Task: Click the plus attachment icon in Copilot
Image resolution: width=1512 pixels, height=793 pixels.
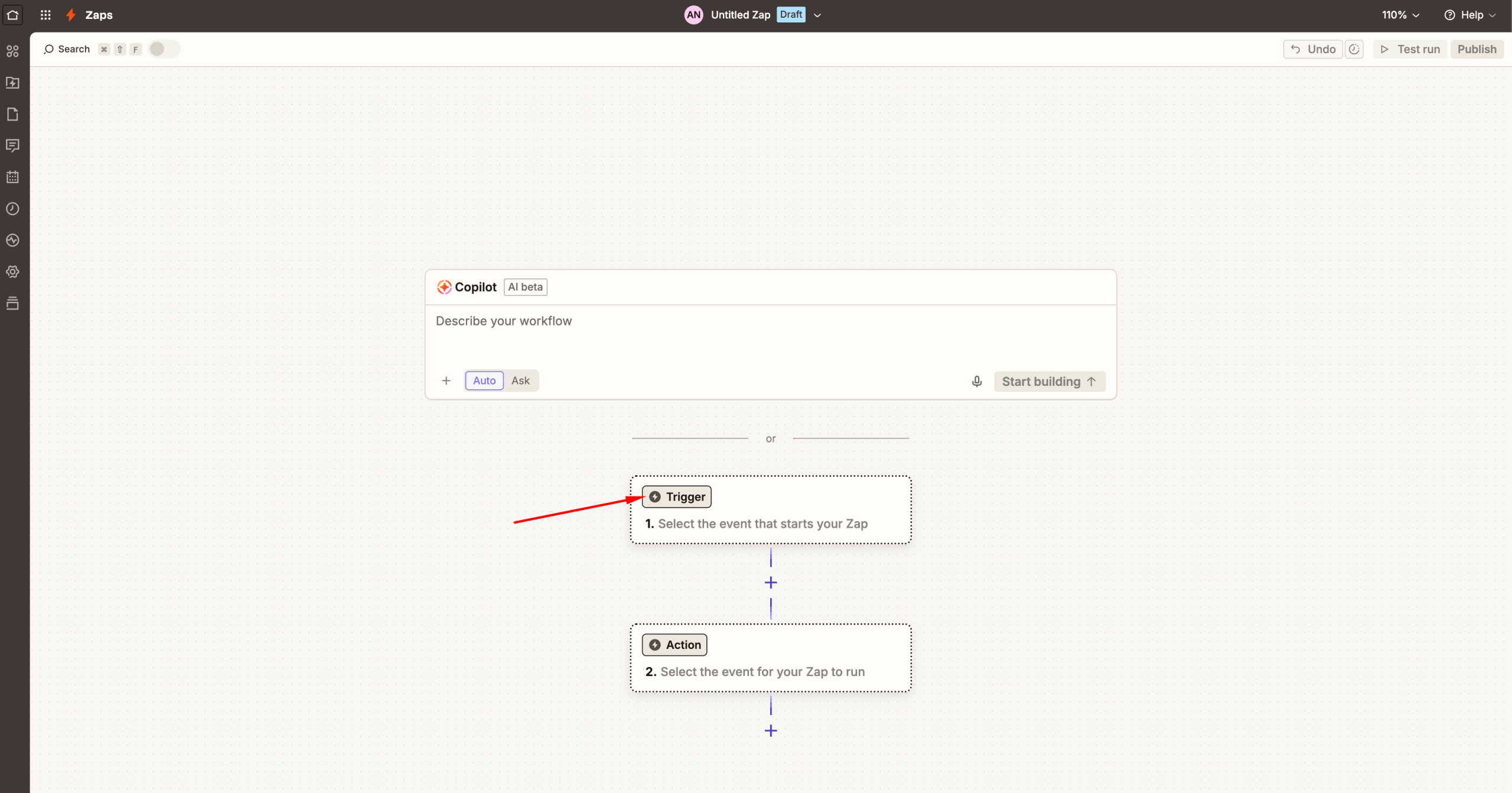Action: tap(447, 381)
